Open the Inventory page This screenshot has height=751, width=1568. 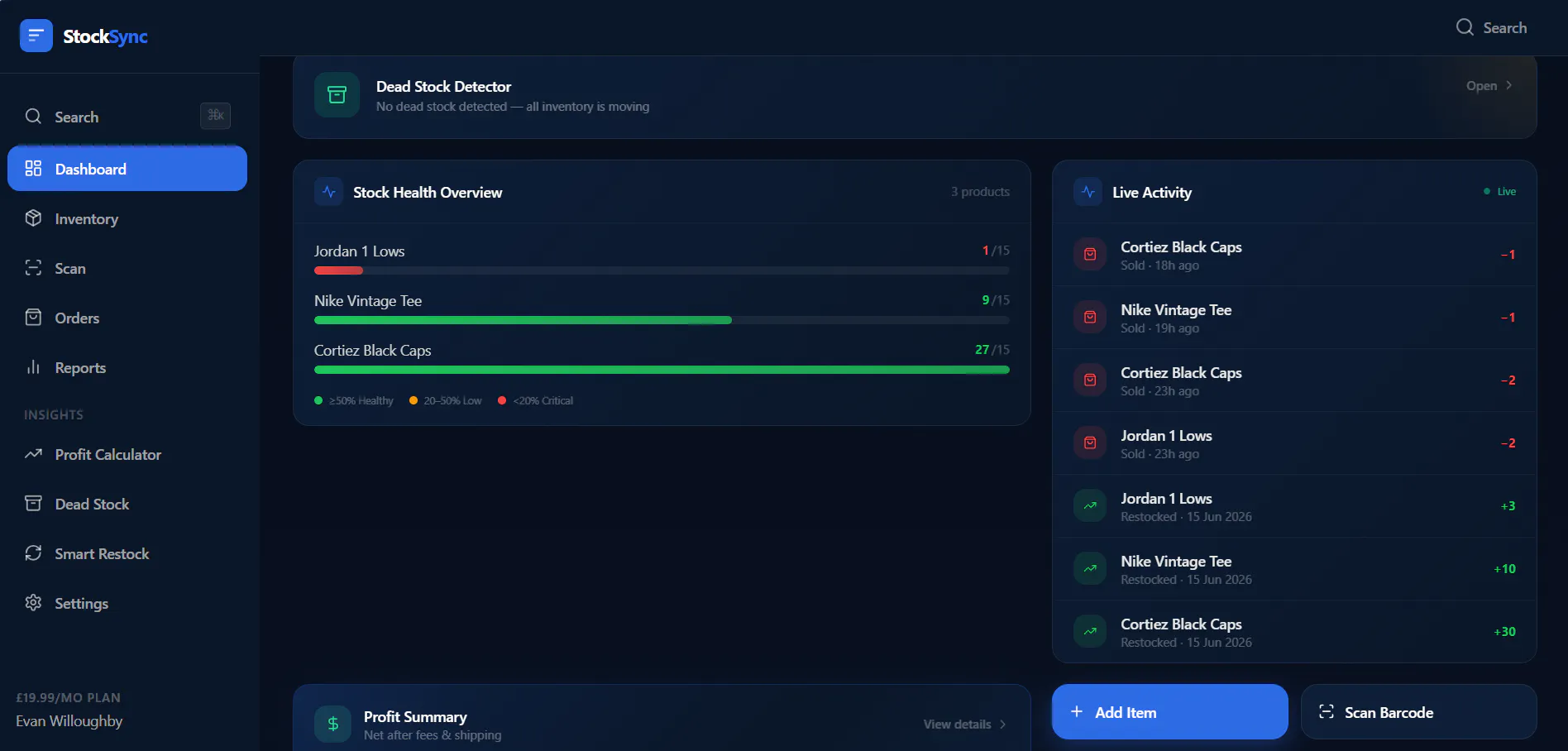127,218
